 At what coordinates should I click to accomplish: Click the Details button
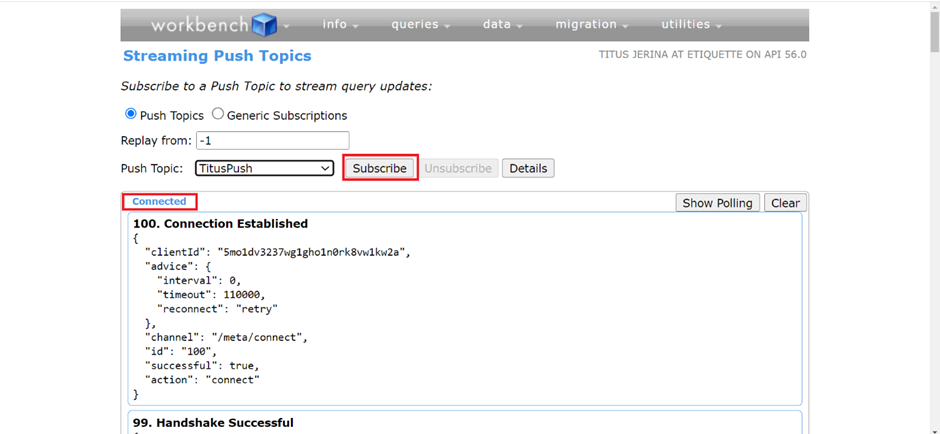point(528,168)
